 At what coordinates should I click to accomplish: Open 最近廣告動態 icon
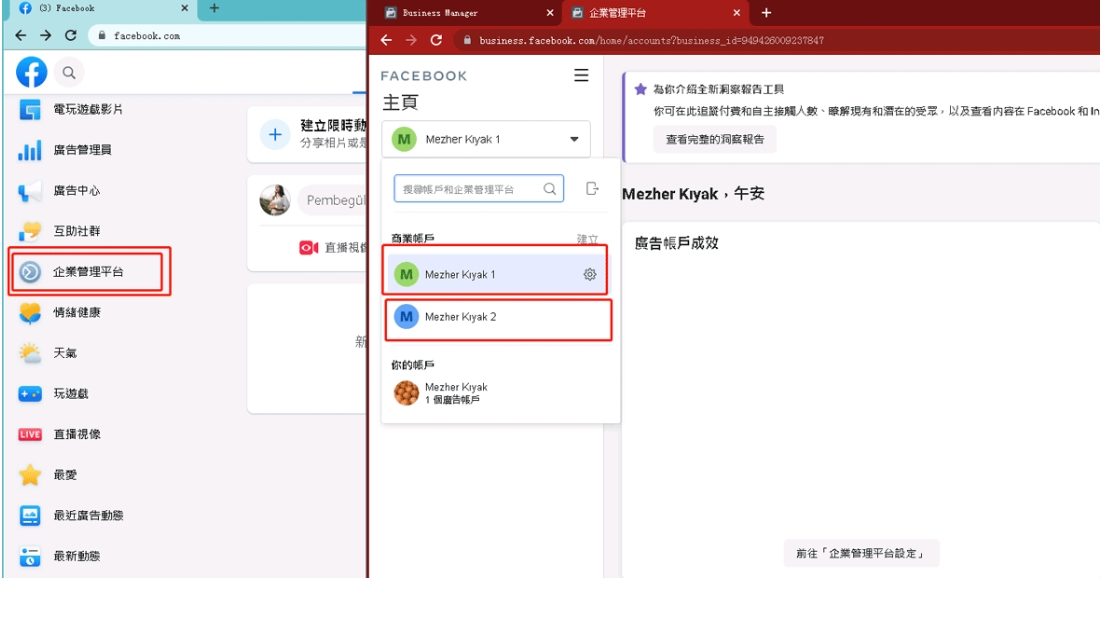point(30,516)
